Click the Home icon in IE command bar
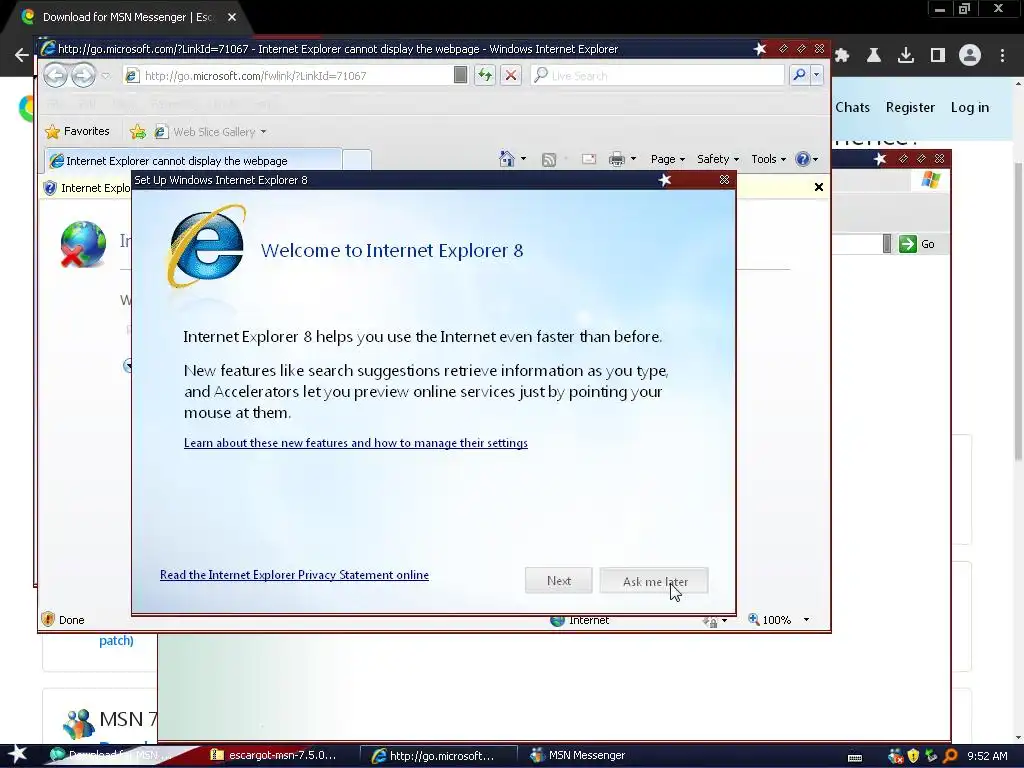The image size is (1024, 768). point(506,159)
